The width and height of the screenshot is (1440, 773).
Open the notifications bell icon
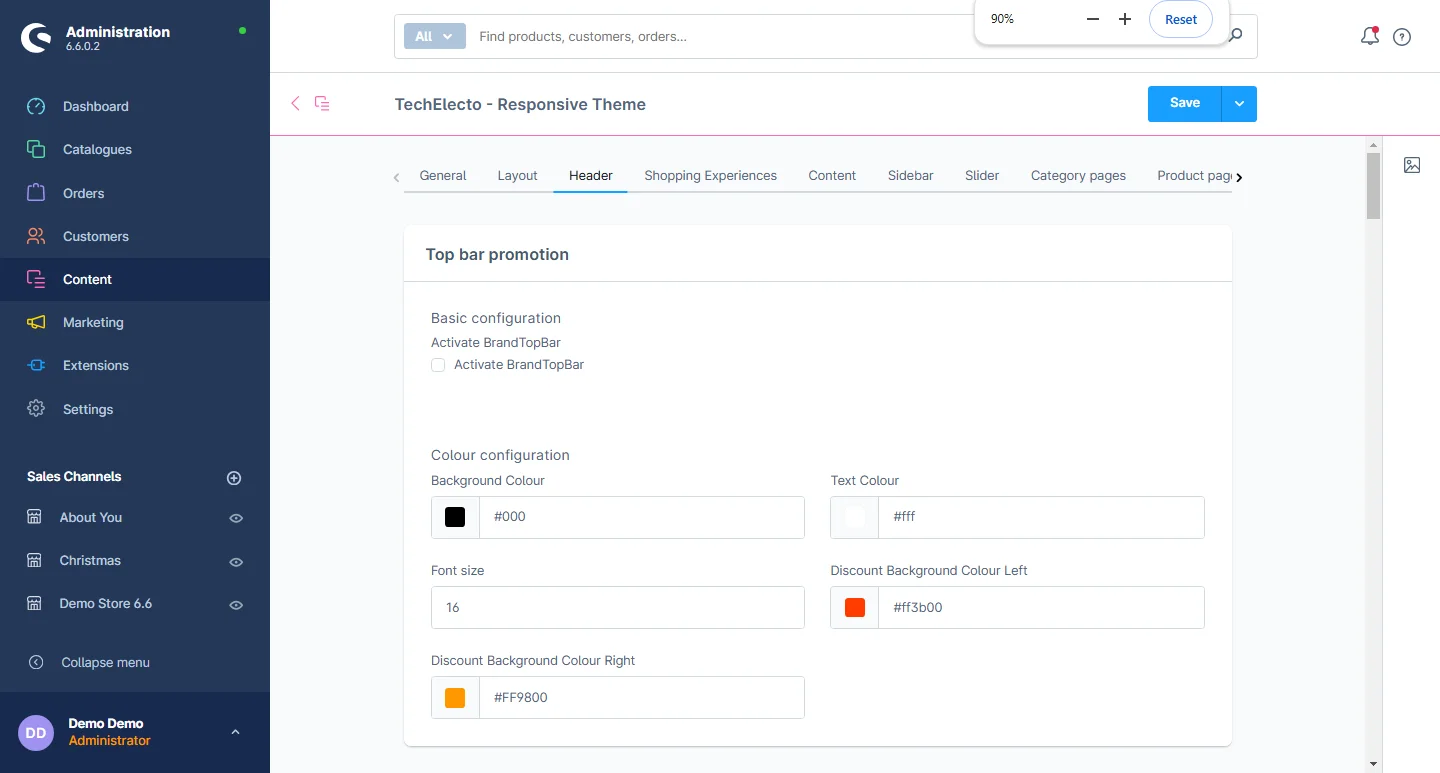[1369, 37]
